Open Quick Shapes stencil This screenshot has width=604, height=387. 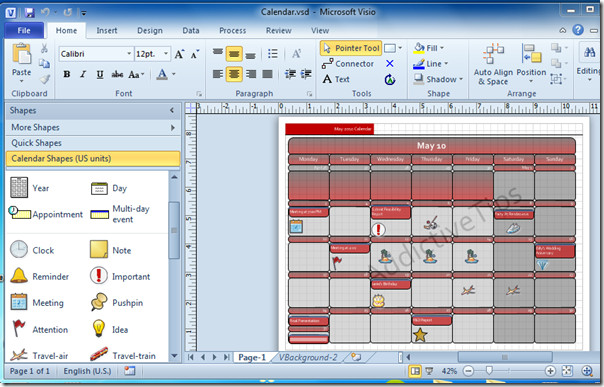(93, 143)
